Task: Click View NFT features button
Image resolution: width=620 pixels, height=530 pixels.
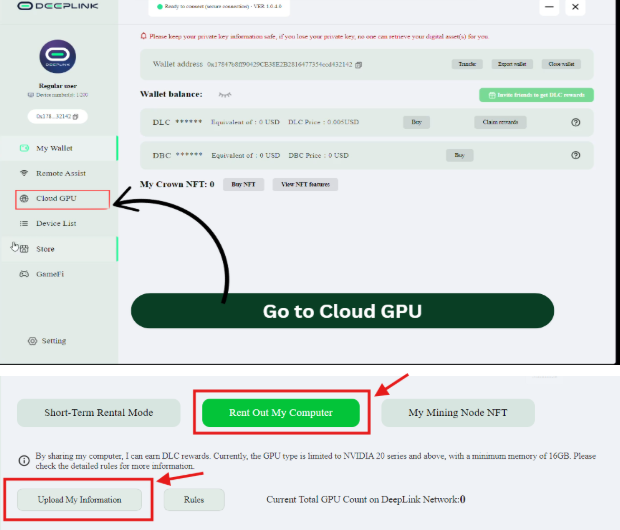Action: [x=305, y=184]
